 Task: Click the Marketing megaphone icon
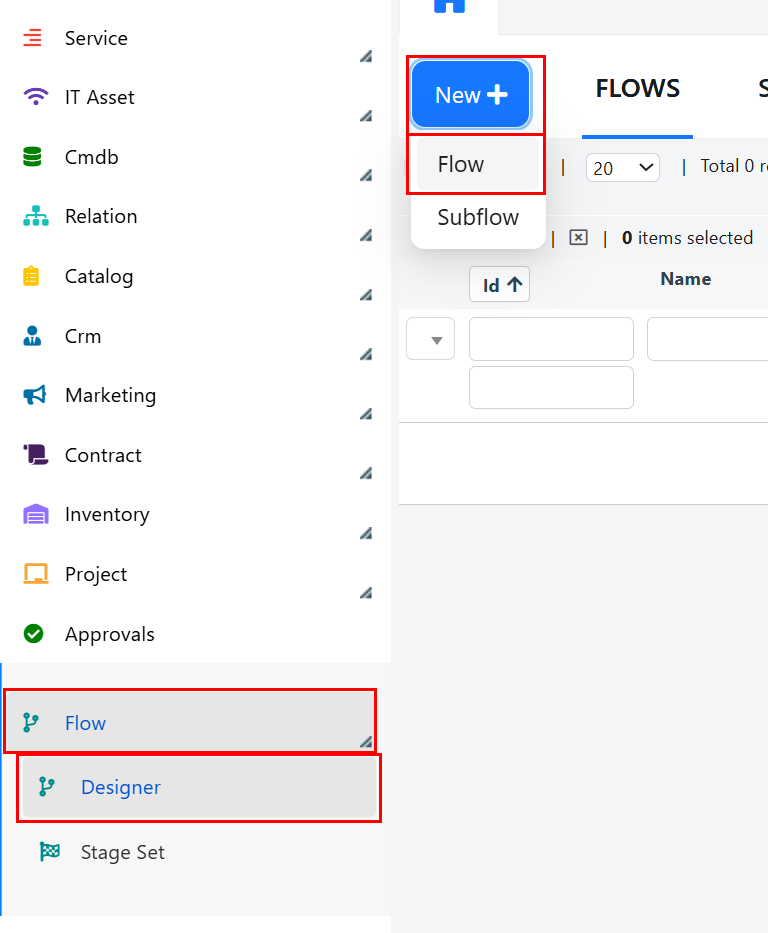coord(35,395)
